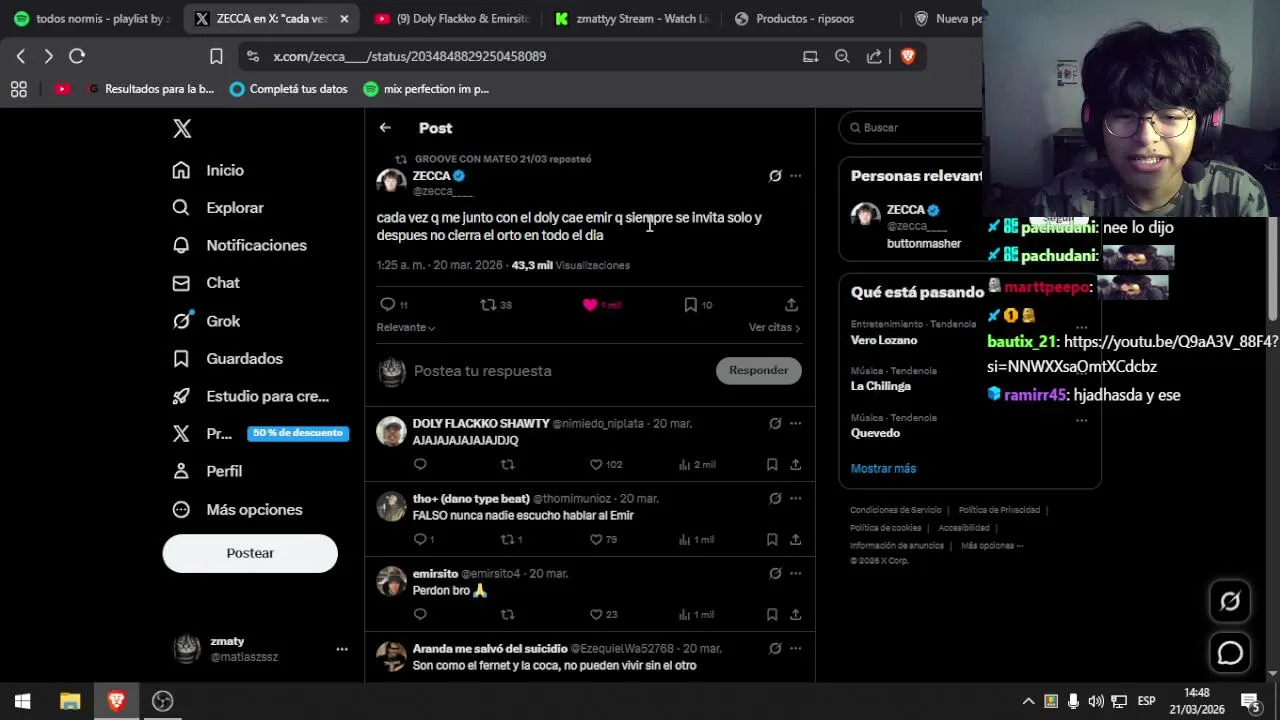Open Estudio para creadores item
This screenshot has width=1280, height=720.
tap(250, 396)
